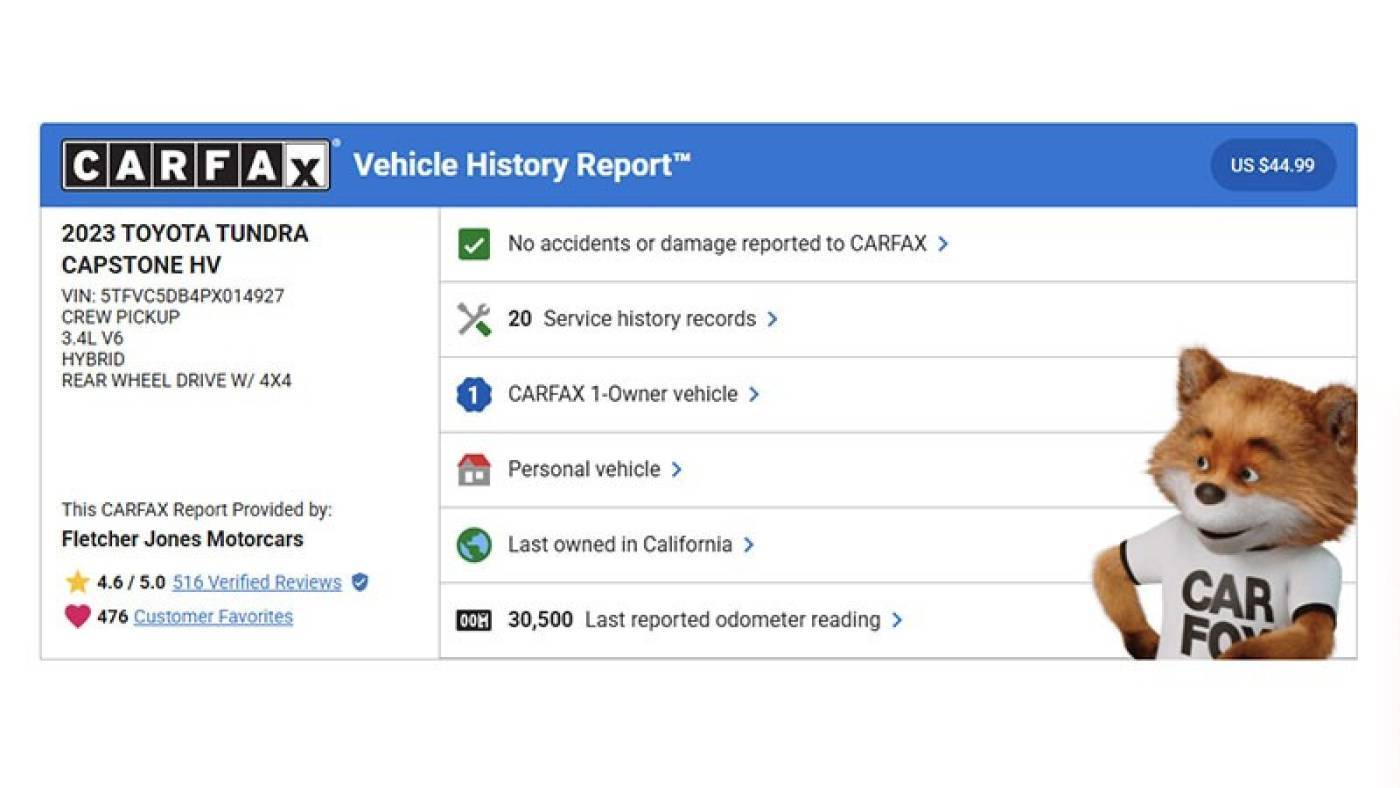Screen dimensions: 1400x788
Task: Expand Last owned in California chevron
Action: point(749,545)
